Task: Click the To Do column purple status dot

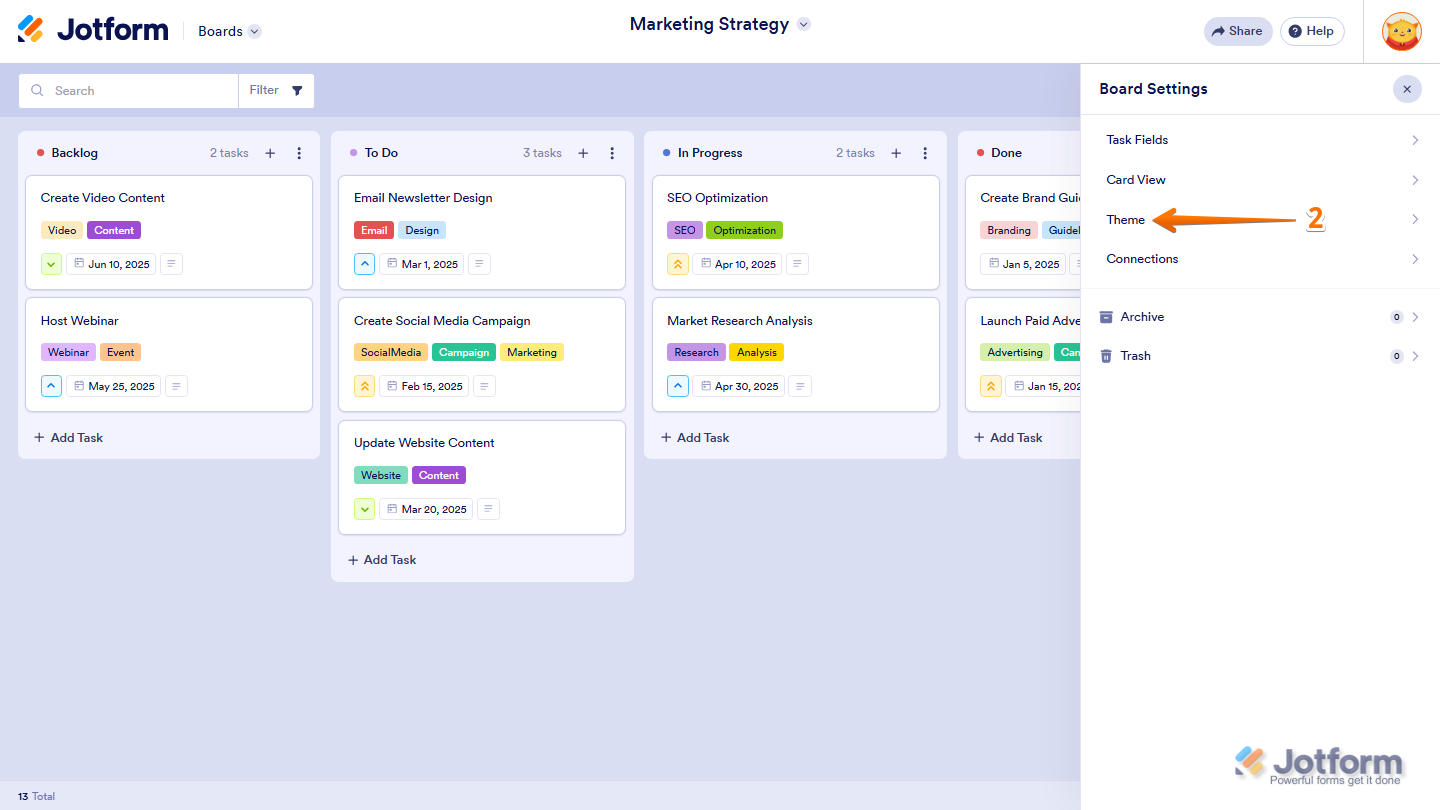Action: pos(353,153)
